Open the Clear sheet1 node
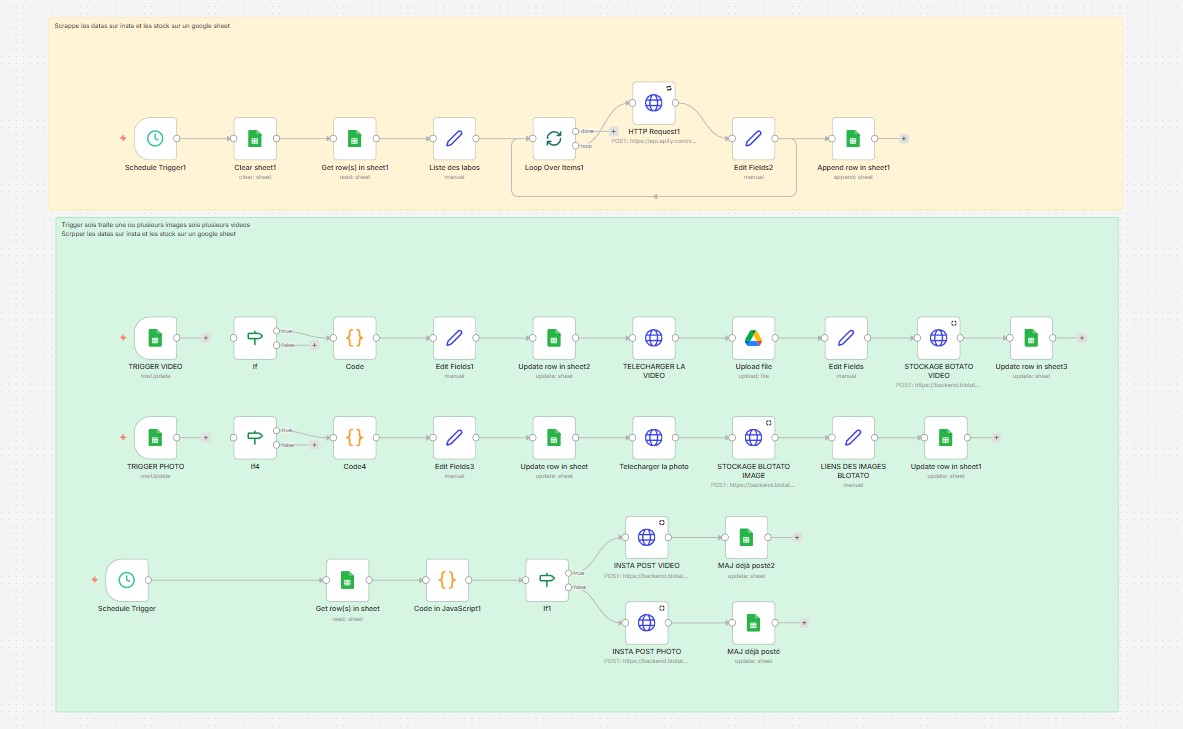1183x729 pixels. click(x=254, y=137)
